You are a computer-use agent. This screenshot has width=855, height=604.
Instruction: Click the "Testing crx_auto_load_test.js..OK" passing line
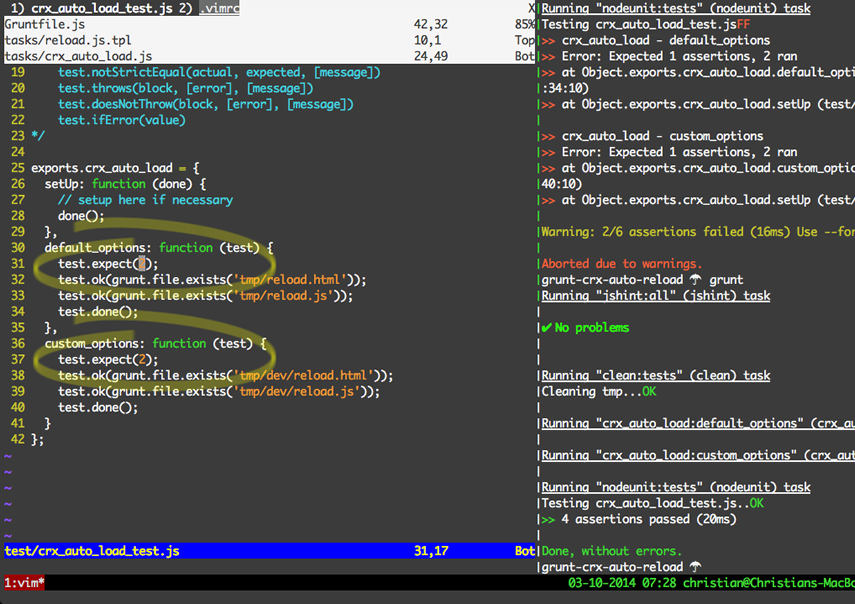click(653, 503)
